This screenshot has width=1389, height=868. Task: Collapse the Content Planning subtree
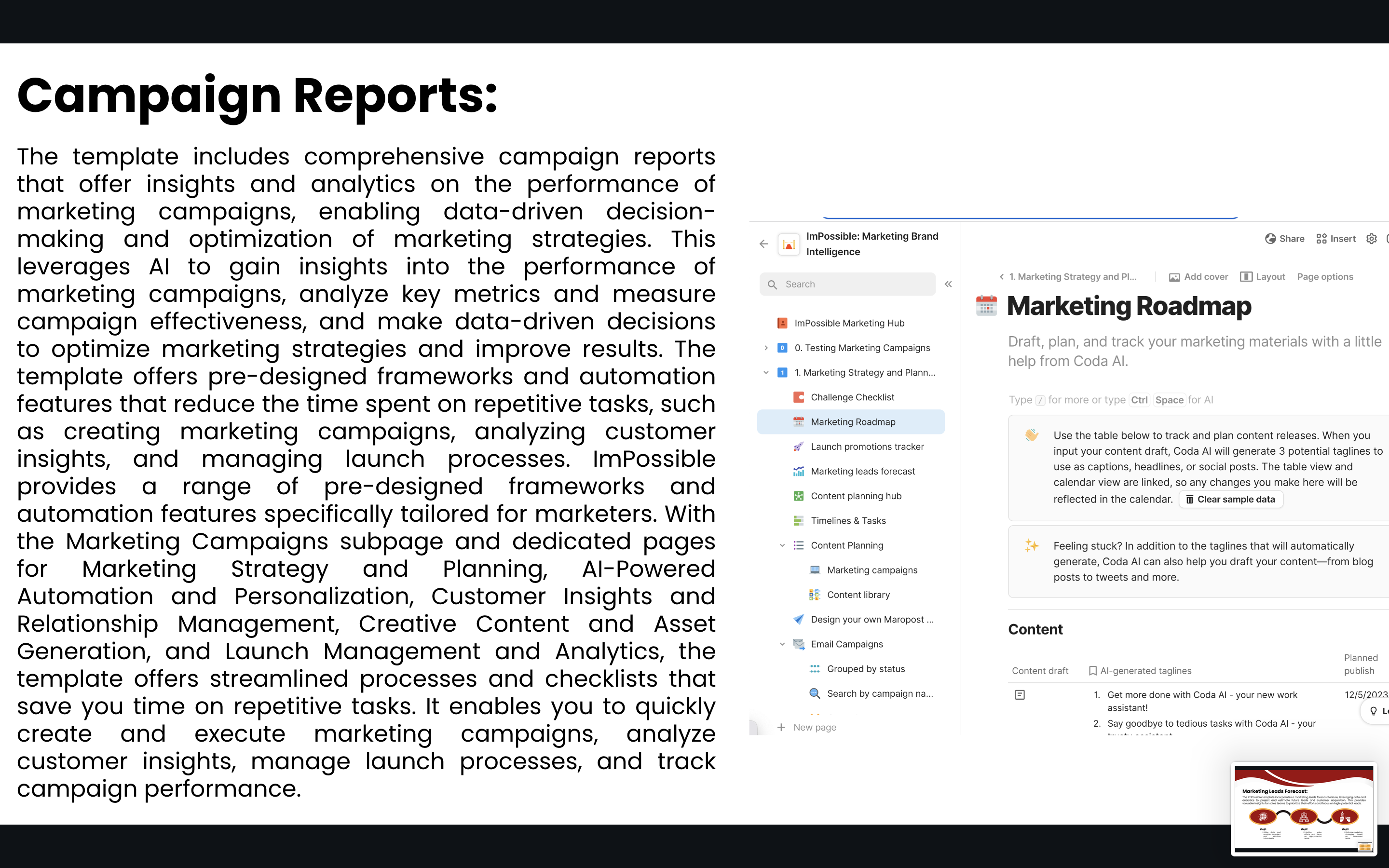(782, 545)
